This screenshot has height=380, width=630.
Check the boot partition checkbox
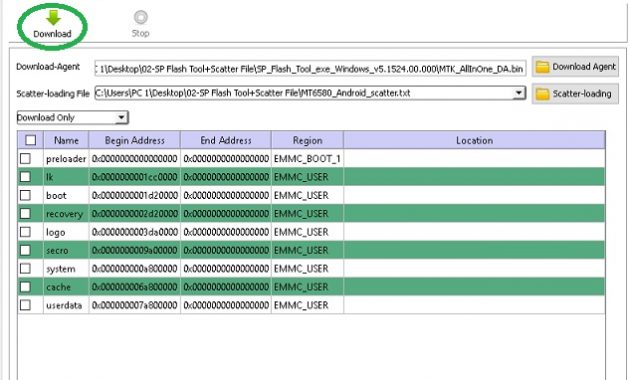[x=25, y=195]
